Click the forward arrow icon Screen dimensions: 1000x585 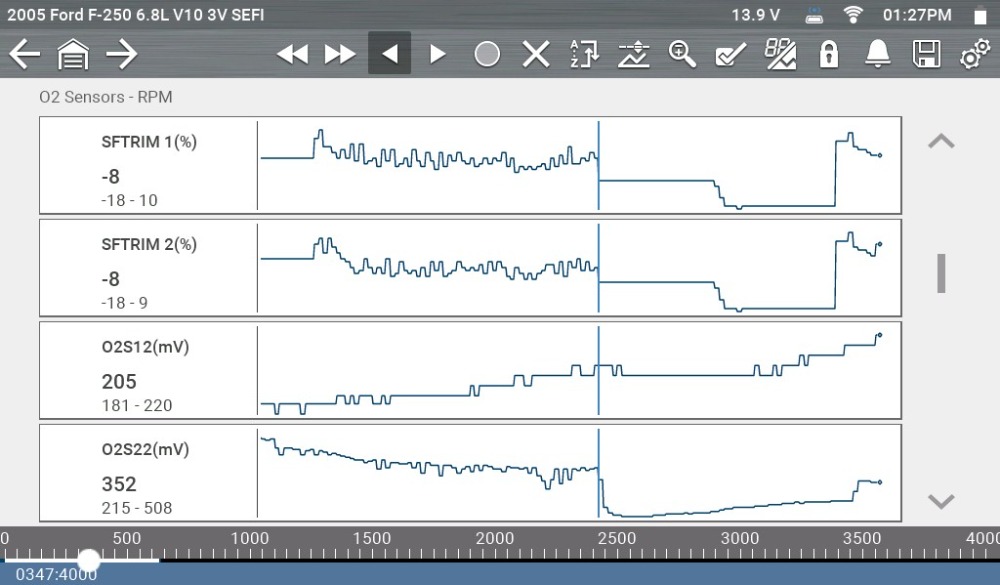point(121,54)
